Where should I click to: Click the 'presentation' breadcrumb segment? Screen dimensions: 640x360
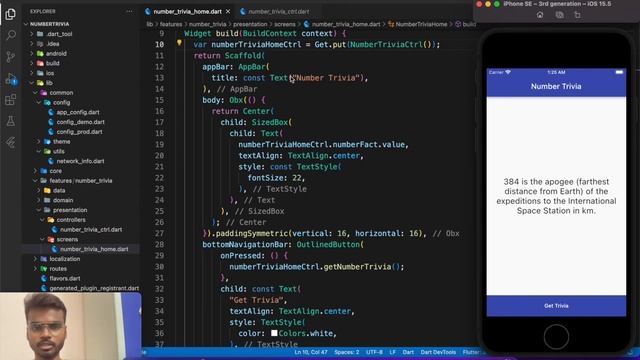point(250,24)
